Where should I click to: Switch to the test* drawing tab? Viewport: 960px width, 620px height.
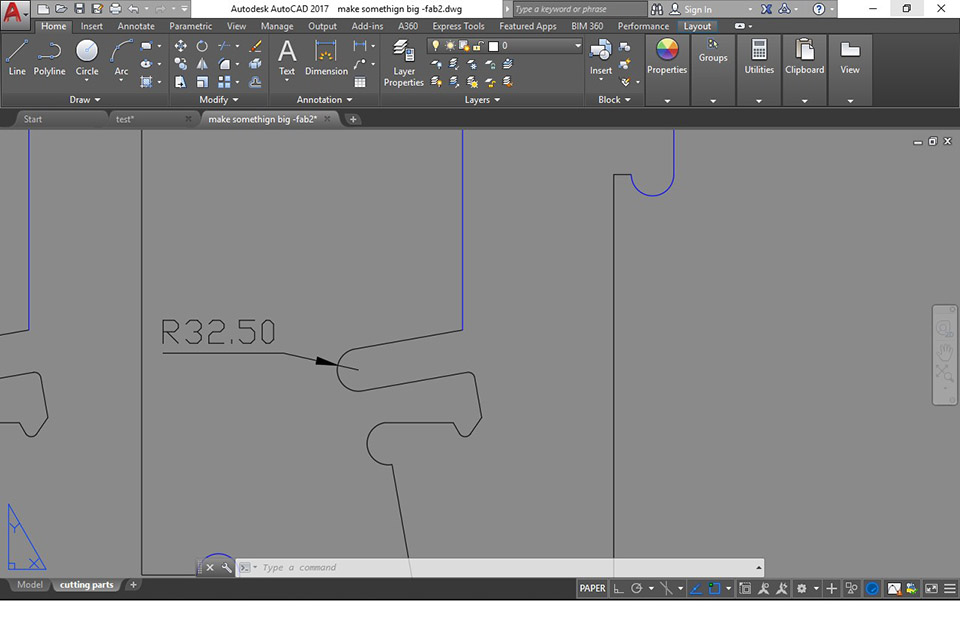coord(125,119)
